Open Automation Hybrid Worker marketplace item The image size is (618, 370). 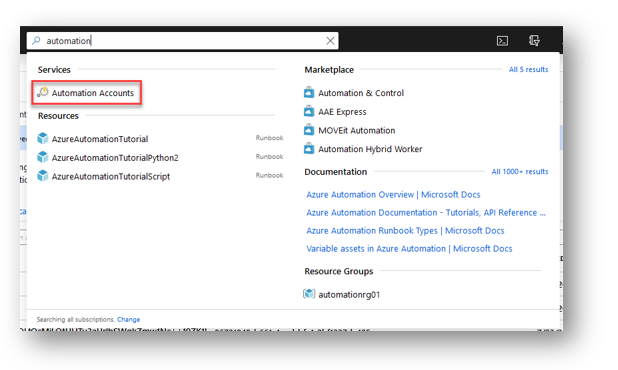370,149
